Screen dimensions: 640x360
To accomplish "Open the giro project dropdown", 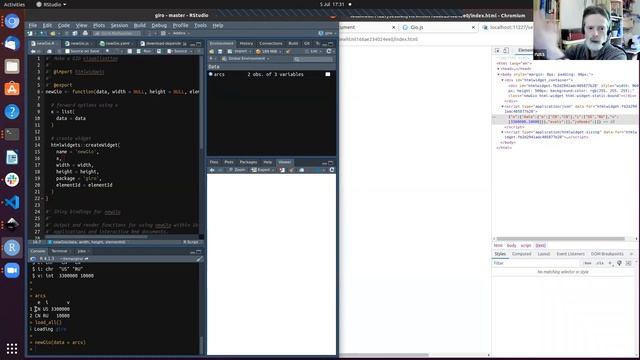I will 326,33.
